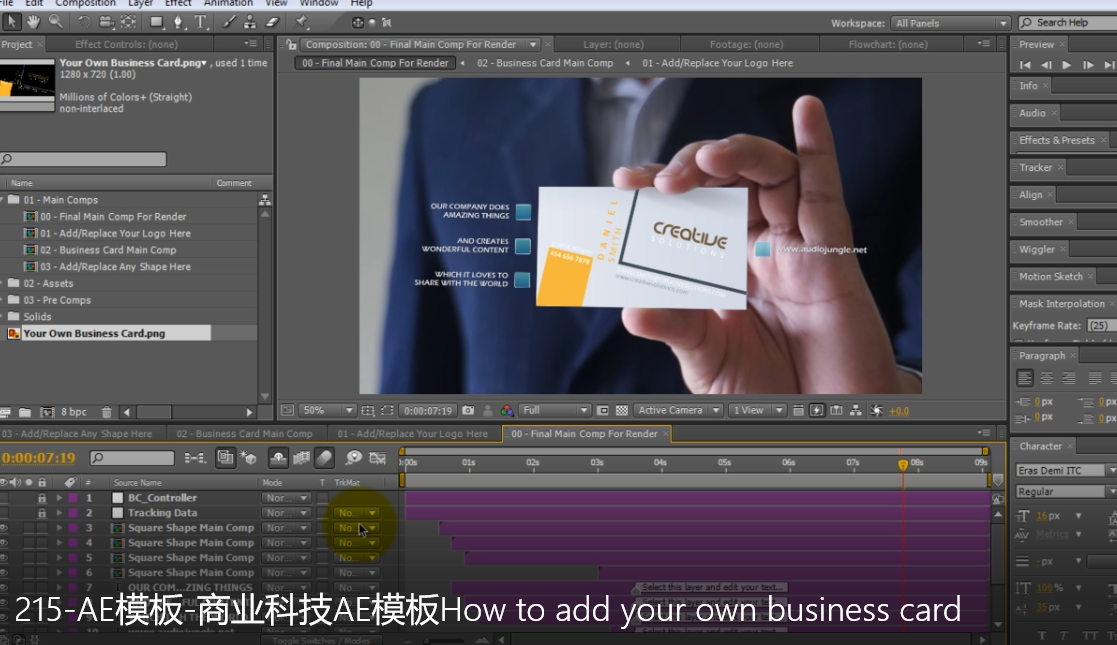1117x645 pixels.
Task: Open the Animation menu
Action: [228, 4]
